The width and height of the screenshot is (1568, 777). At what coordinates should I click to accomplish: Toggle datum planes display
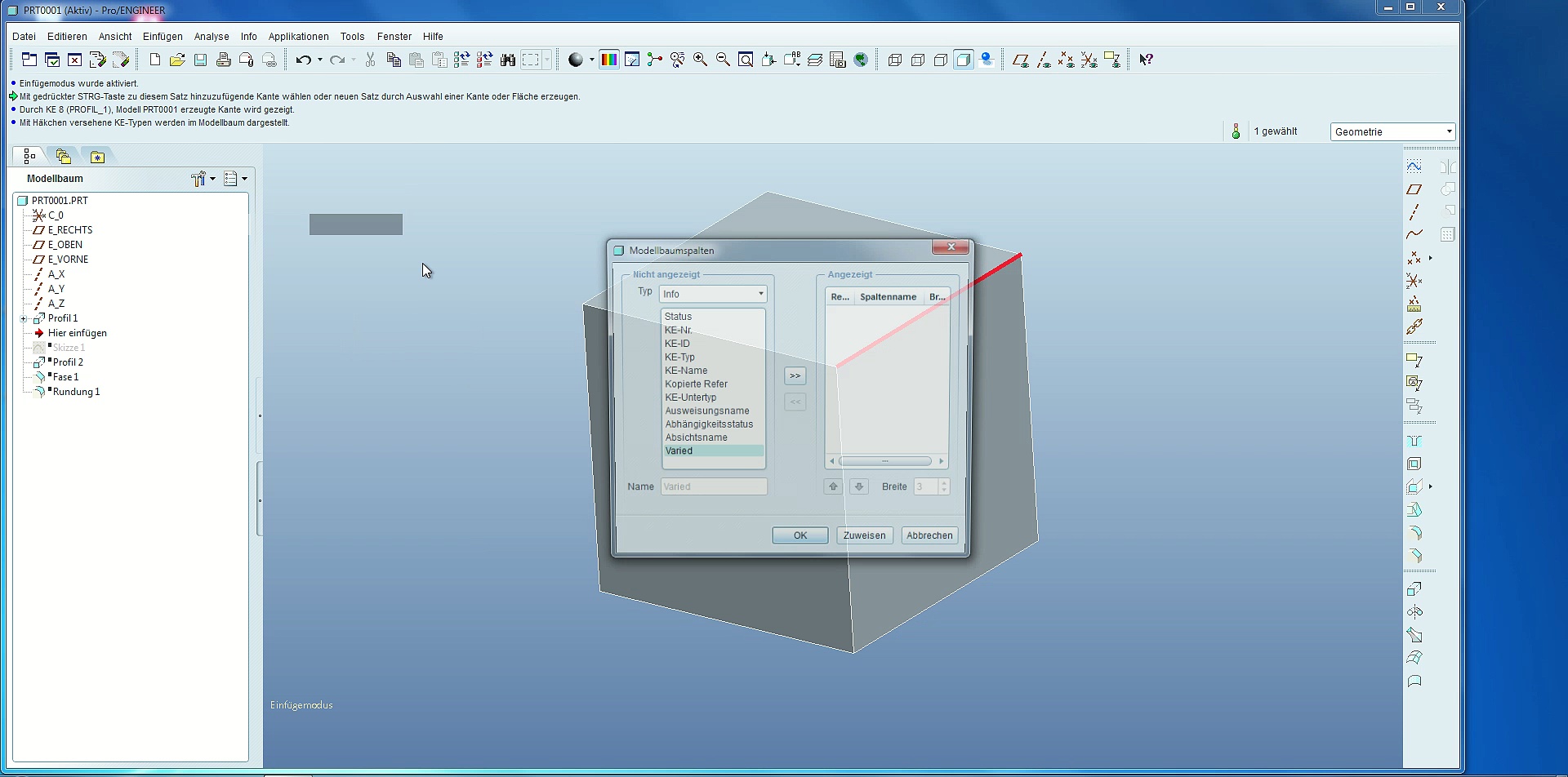pyautogui.click(x=1020, y=60)
